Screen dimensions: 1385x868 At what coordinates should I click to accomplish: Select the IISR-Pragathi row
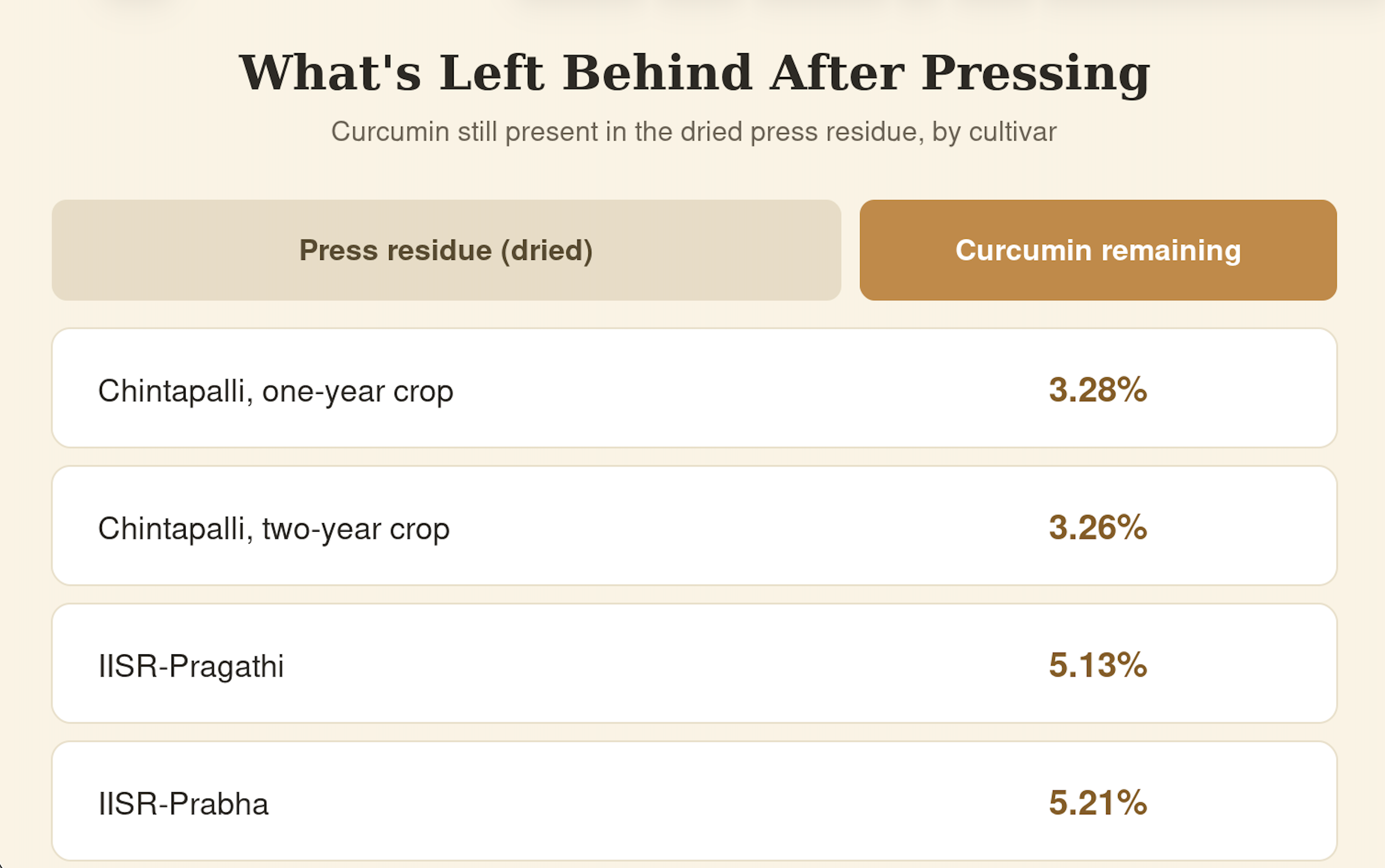coord(695,663)
